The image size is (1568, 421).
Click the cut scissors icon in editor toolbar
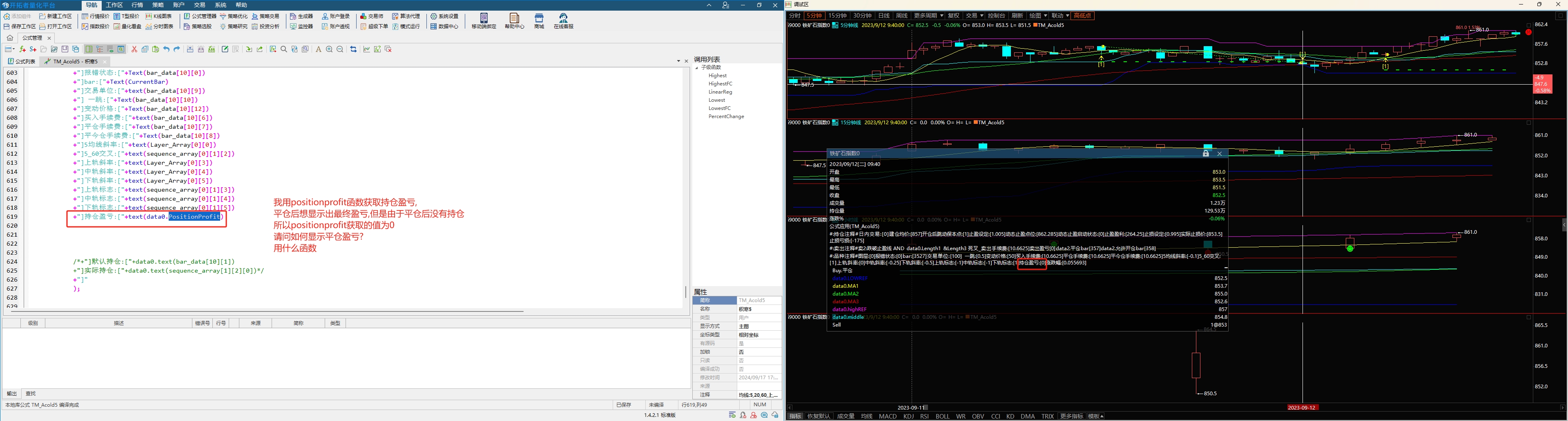[134, 49]
